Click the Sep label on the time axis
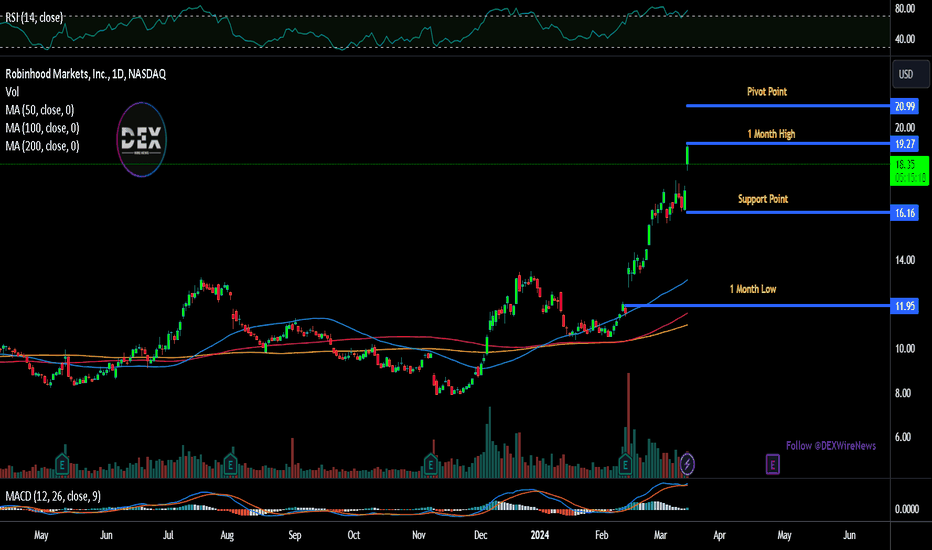The image size is (932, 550). [x=295, y=535]
